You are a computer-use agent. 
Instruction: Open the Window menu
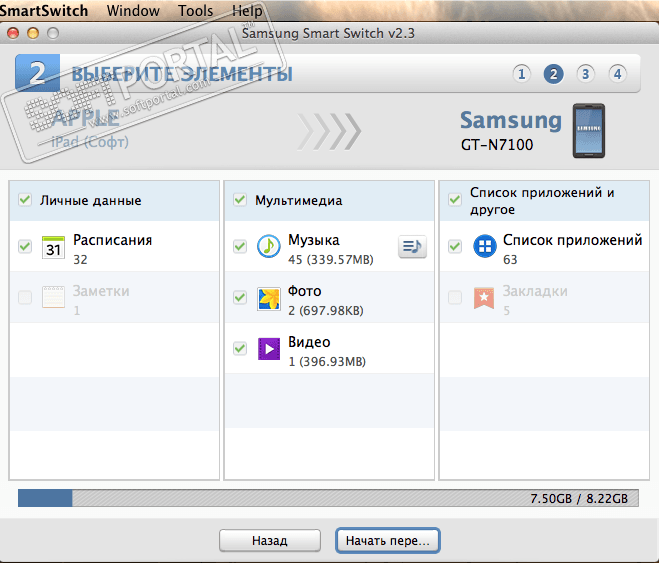tap(133, 10)
